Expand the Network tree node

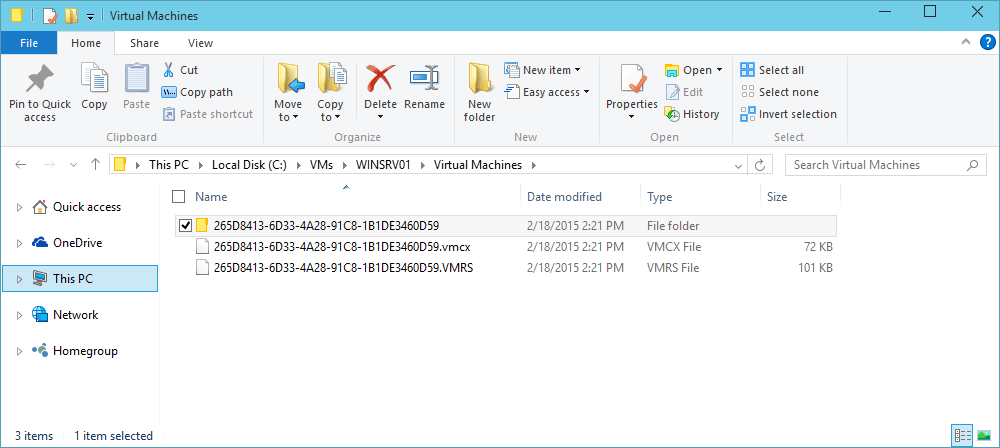(x=19, y=315)
